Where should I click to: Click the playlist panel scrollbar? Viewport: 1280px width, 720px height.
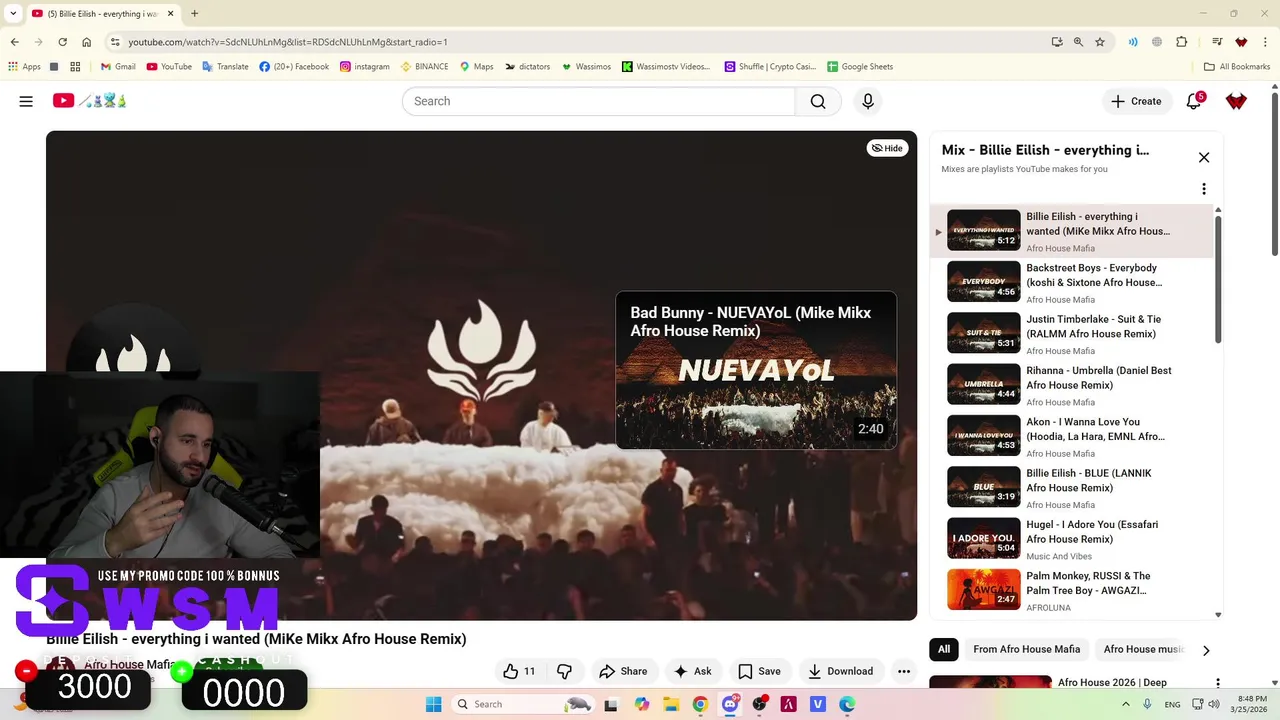(1218, 278)
